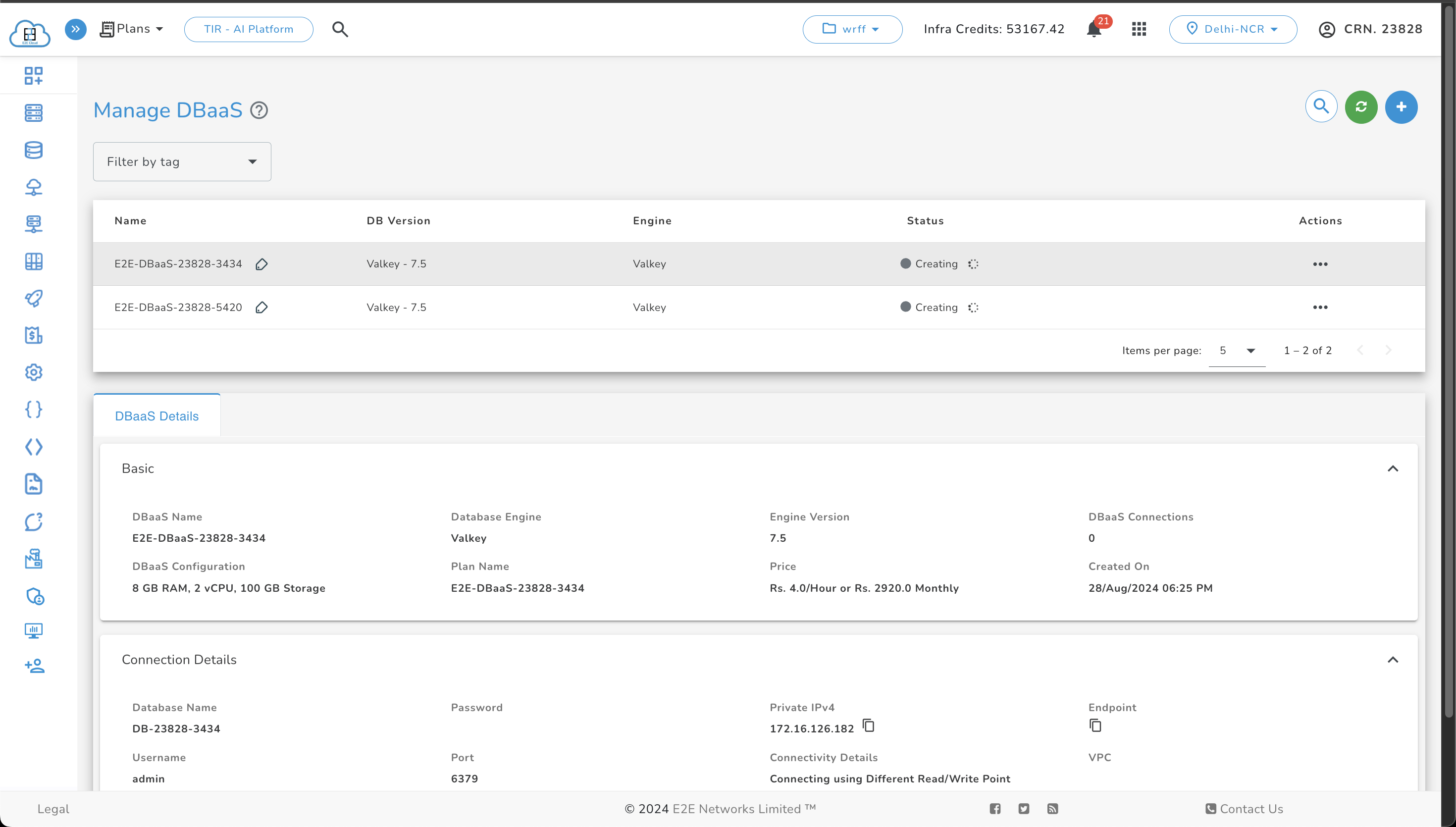Open the firewall grid sidebar icon

coord(34,261)
